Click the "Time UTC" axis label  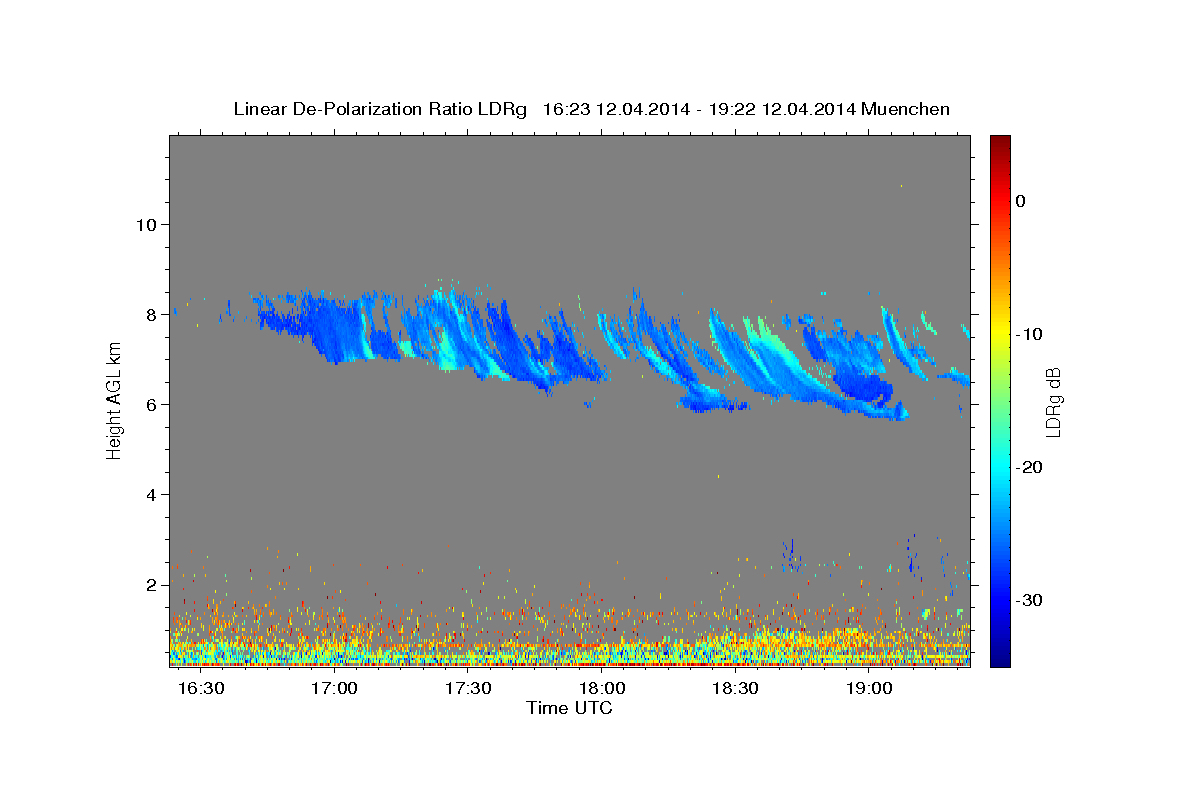coord(569,708)
